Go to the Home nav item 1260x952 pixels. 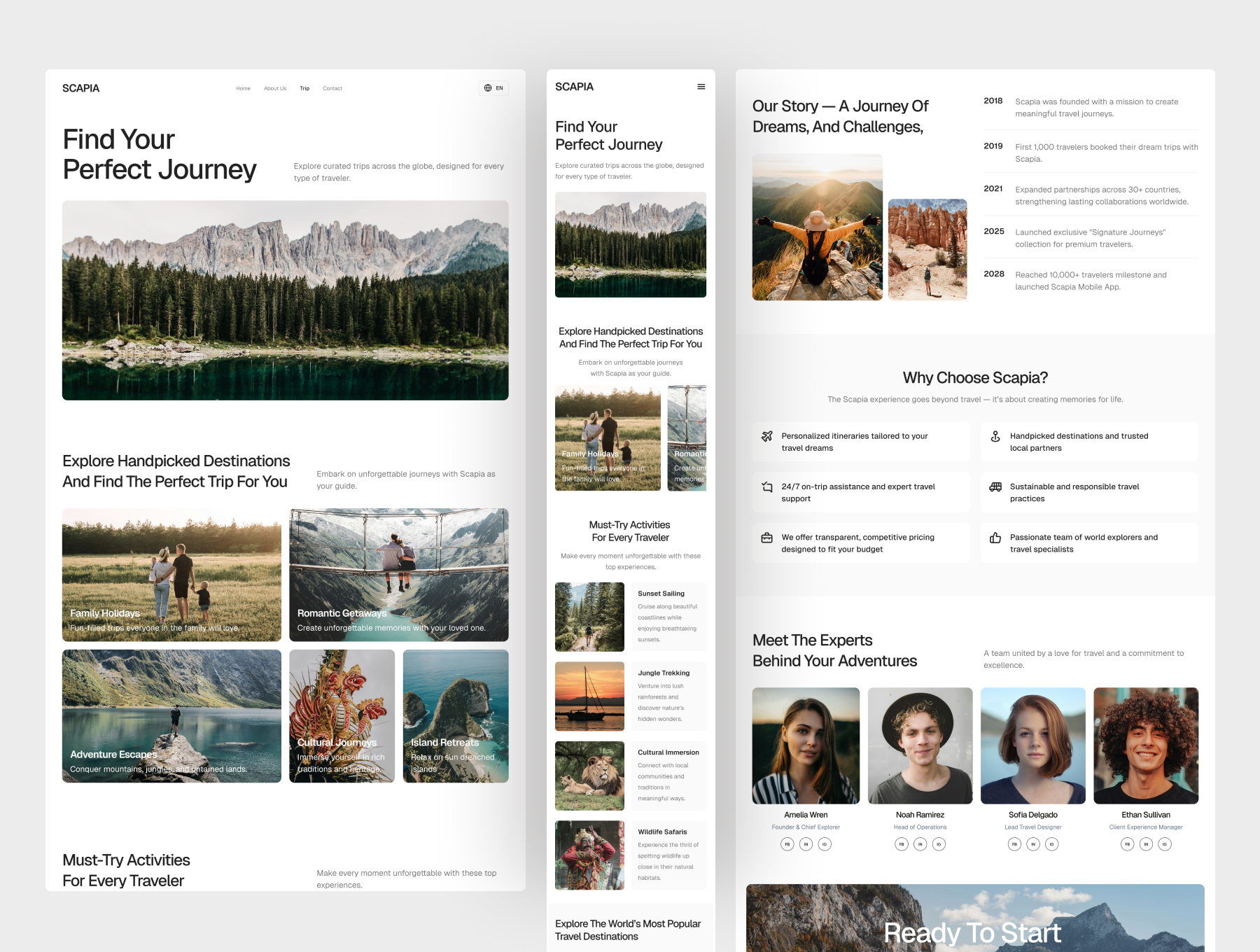(x=243, y=89)
